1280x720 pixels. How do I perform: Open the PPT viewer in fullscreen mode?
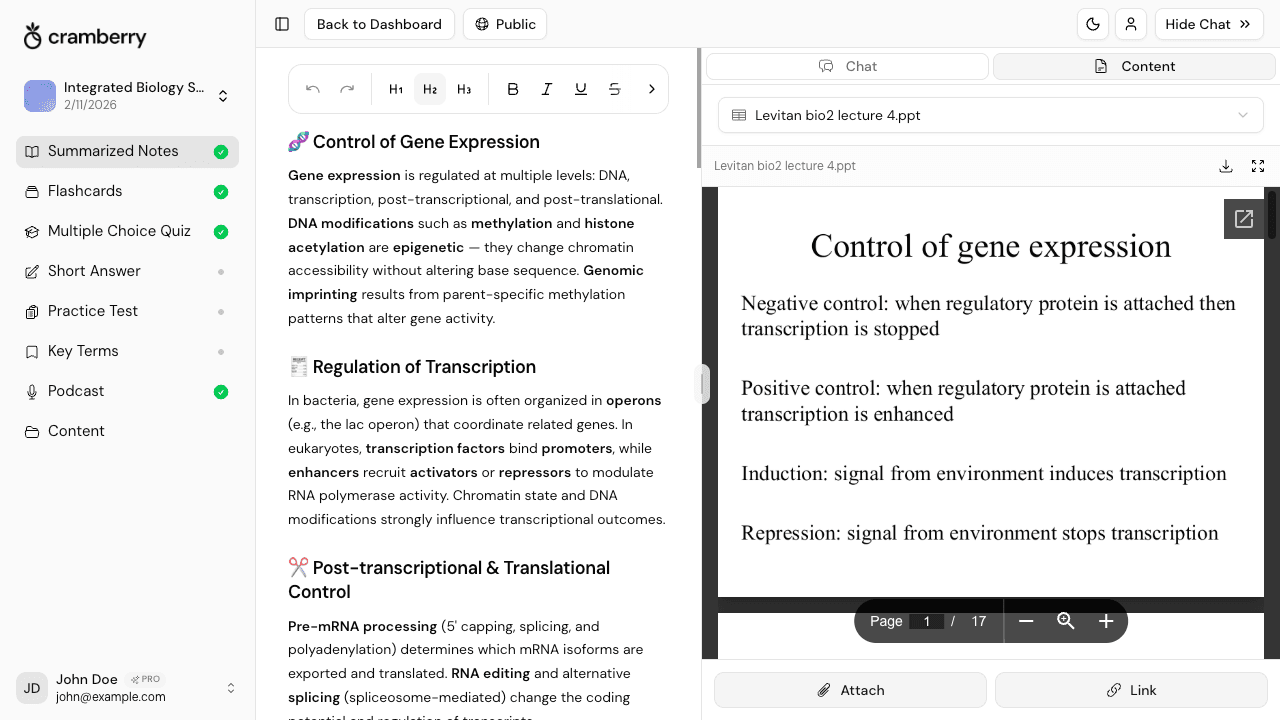pyautogui.click(x=1258, y=166)
